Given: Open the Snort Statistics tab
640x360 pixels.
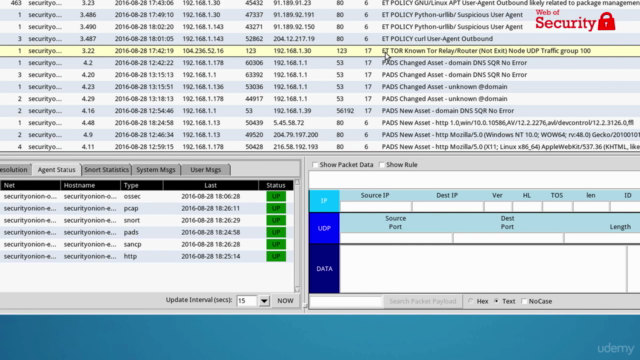Looking at the screenshot, I should pos(106,169).
